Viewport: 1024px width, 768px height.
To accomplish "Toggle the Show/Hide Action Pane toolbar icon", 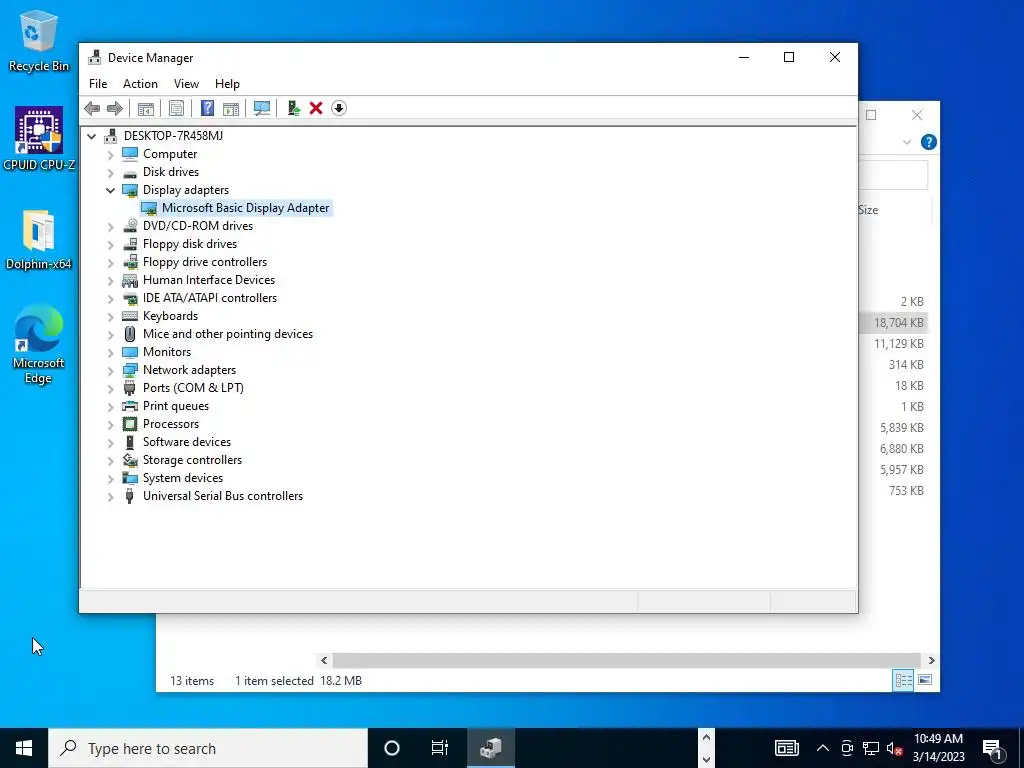I will pyautogui.click(x=231, y=108).
